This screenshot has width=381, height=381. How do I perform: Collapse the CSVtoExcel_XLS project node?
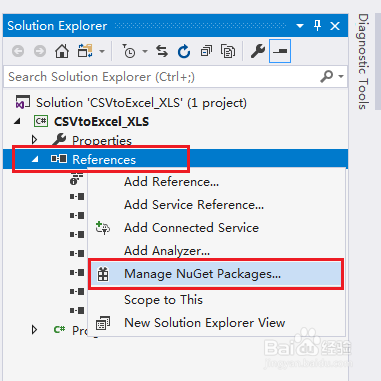coord(17,122)
